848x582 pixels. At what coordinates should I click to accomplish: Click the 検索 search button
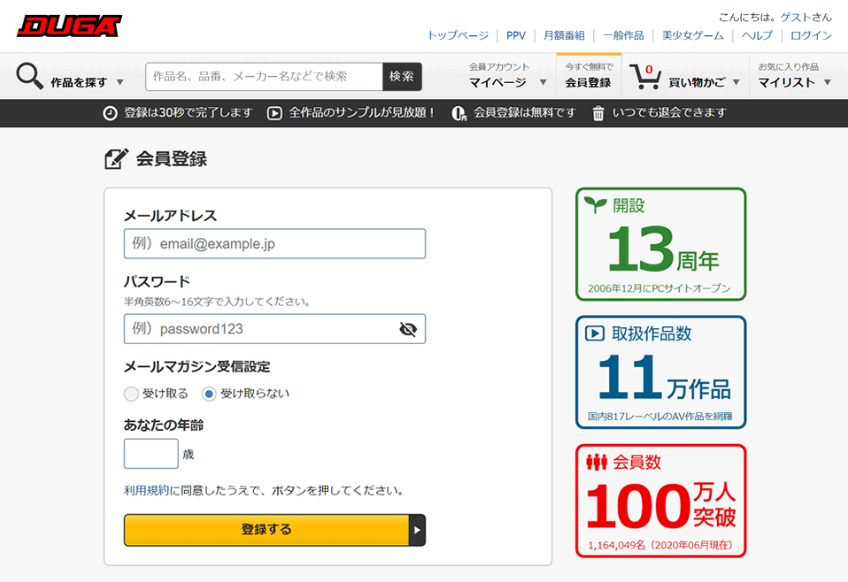(402, 77)
